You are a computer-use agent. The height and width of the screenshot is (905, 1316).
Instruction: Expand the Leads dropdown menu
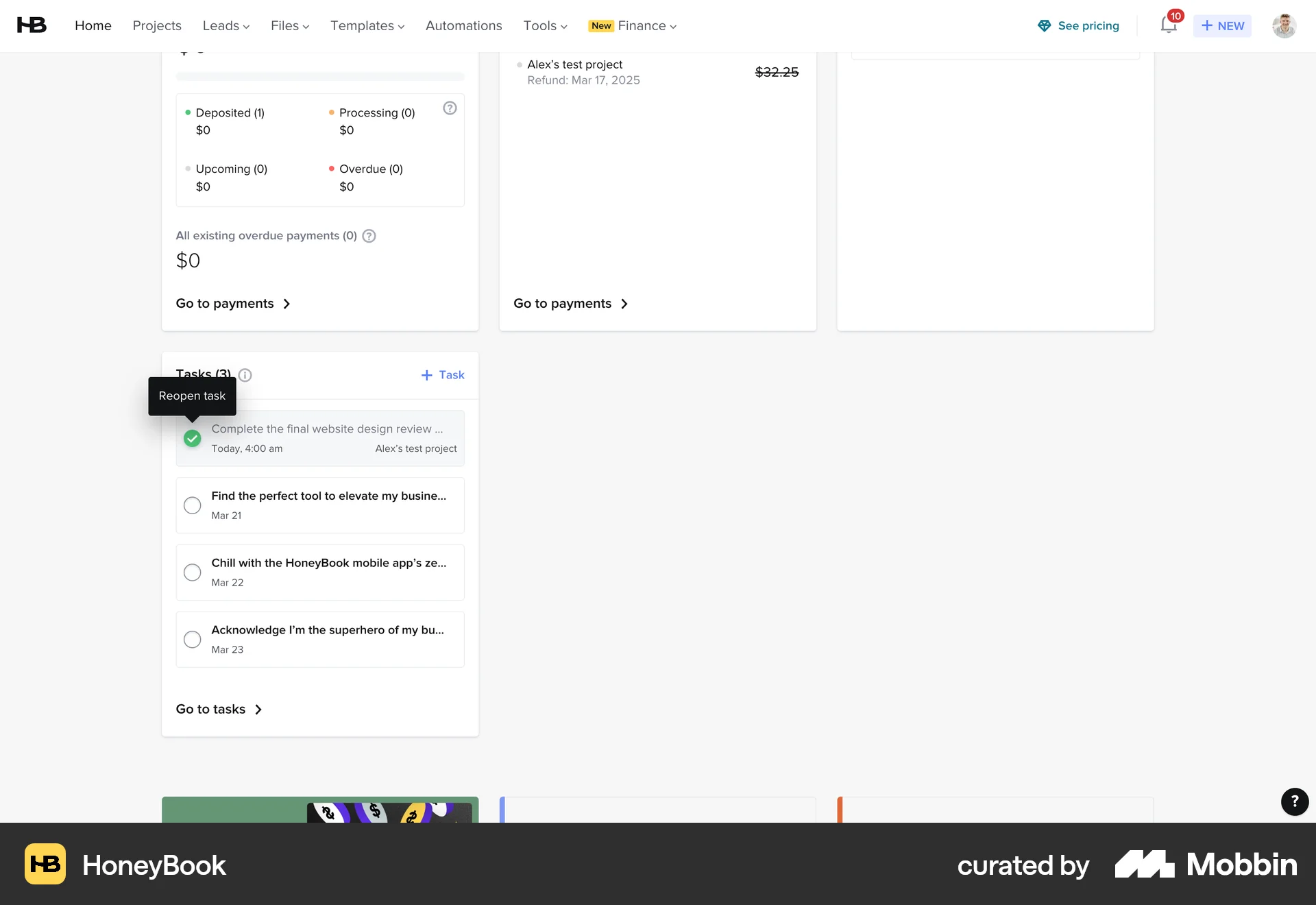coord(226,25)
